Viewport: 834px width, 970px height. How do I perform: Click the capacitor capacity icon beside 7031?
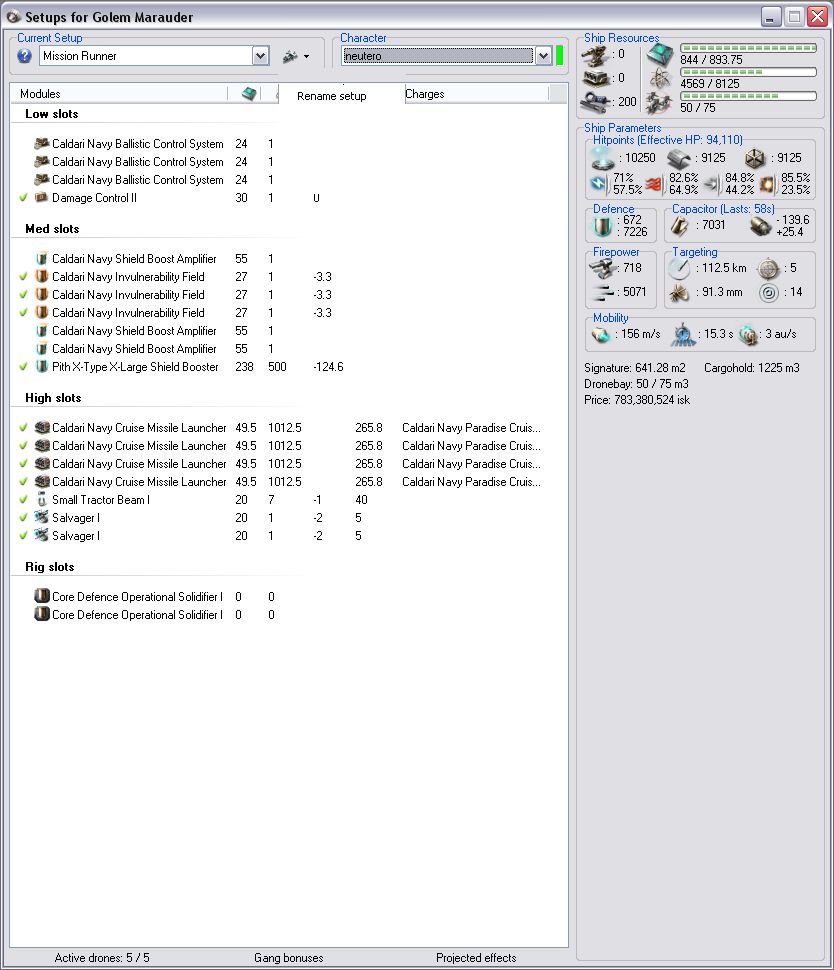pos(679,226)
